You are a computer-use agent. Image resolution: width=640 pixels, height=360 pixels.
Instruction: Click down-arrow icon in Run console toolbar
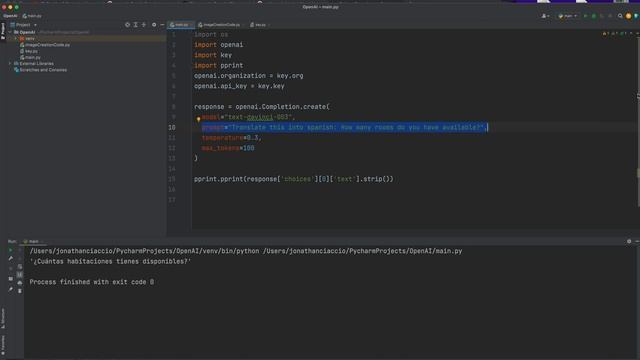pyautogui.click(x=20, y=258)
